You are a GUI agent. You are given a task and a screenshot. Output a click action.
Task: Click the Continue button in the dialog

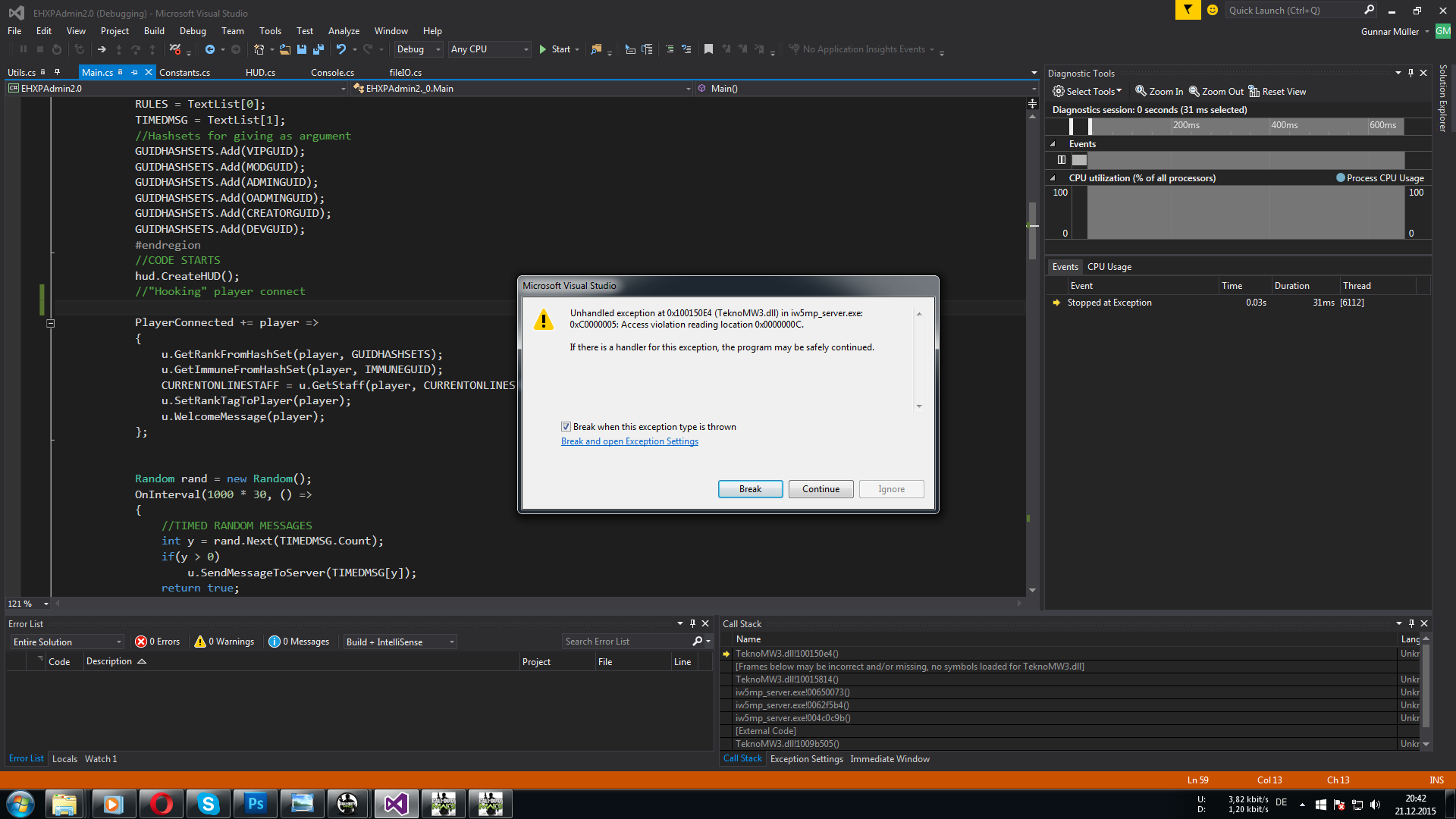(x=821, y=489)
